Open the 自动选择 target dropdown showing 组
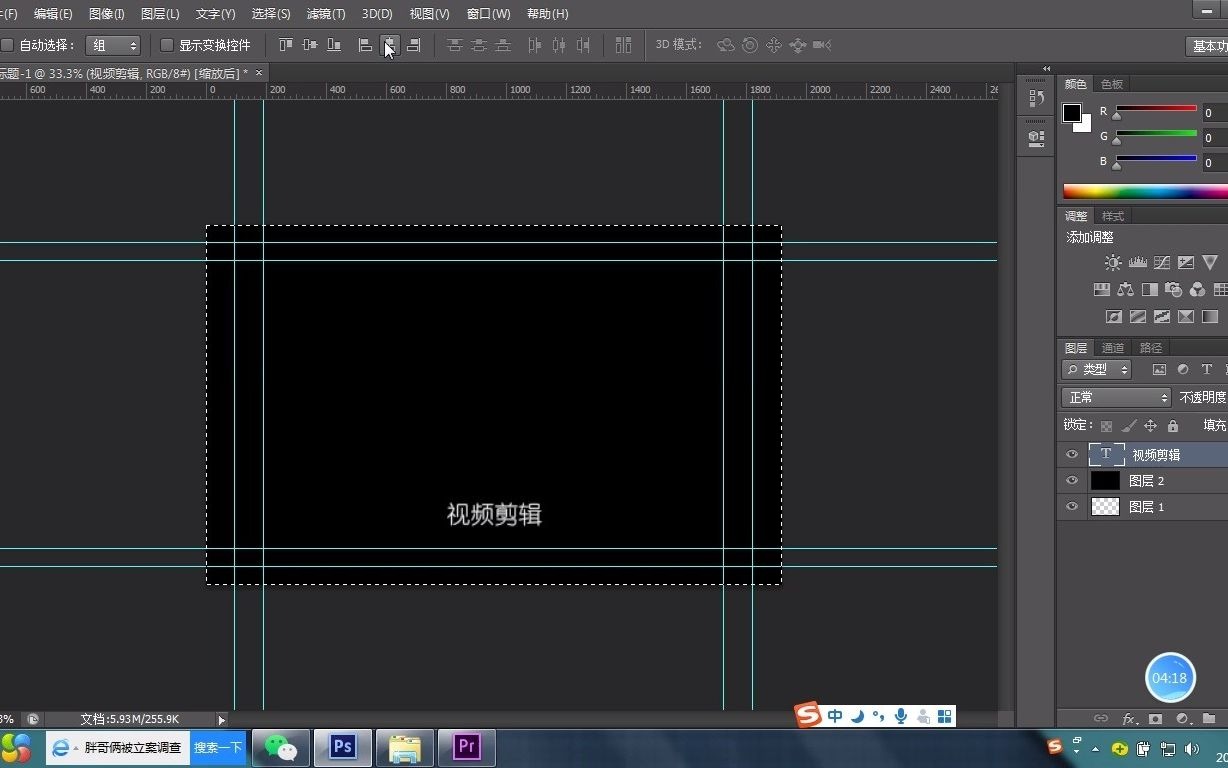 coord(113,45)
